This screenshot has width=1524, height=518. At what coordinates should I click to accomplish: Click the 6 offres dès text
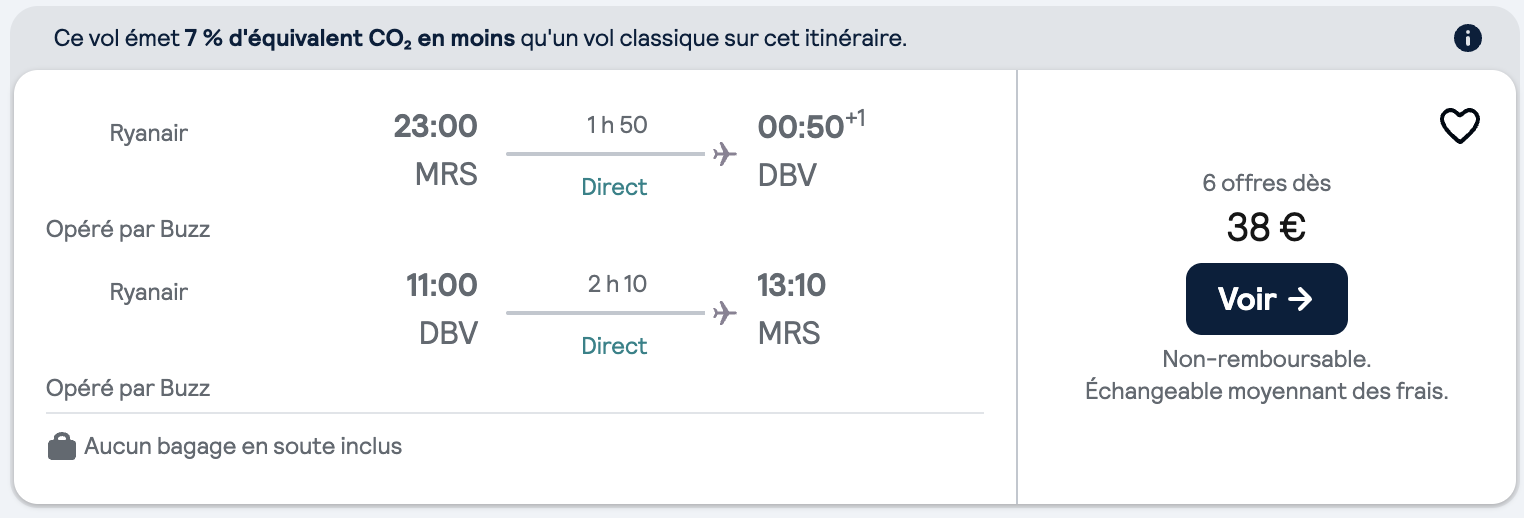tap(1266, 184)
